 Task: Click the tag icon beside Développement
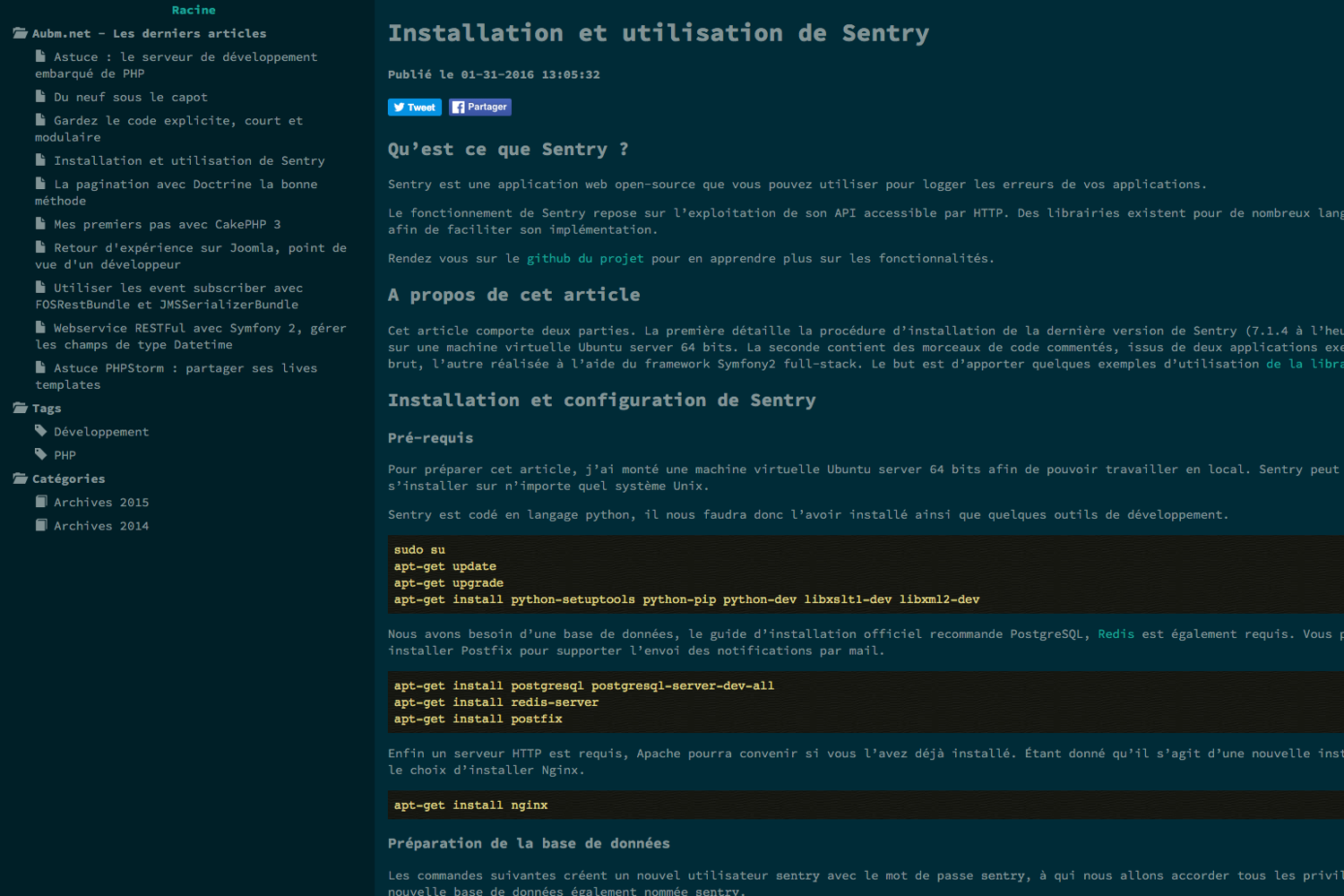point(41,431)
